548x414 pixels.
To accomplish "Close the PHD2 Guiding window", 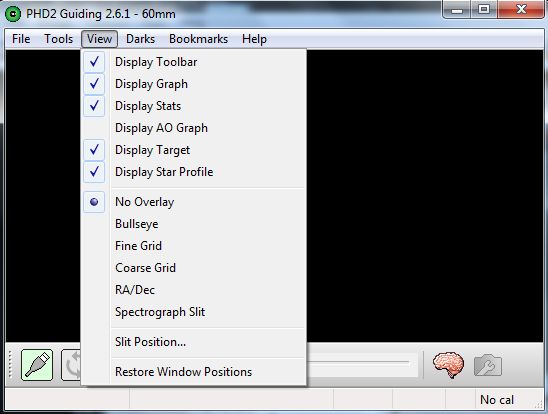I will pos(520,9).
